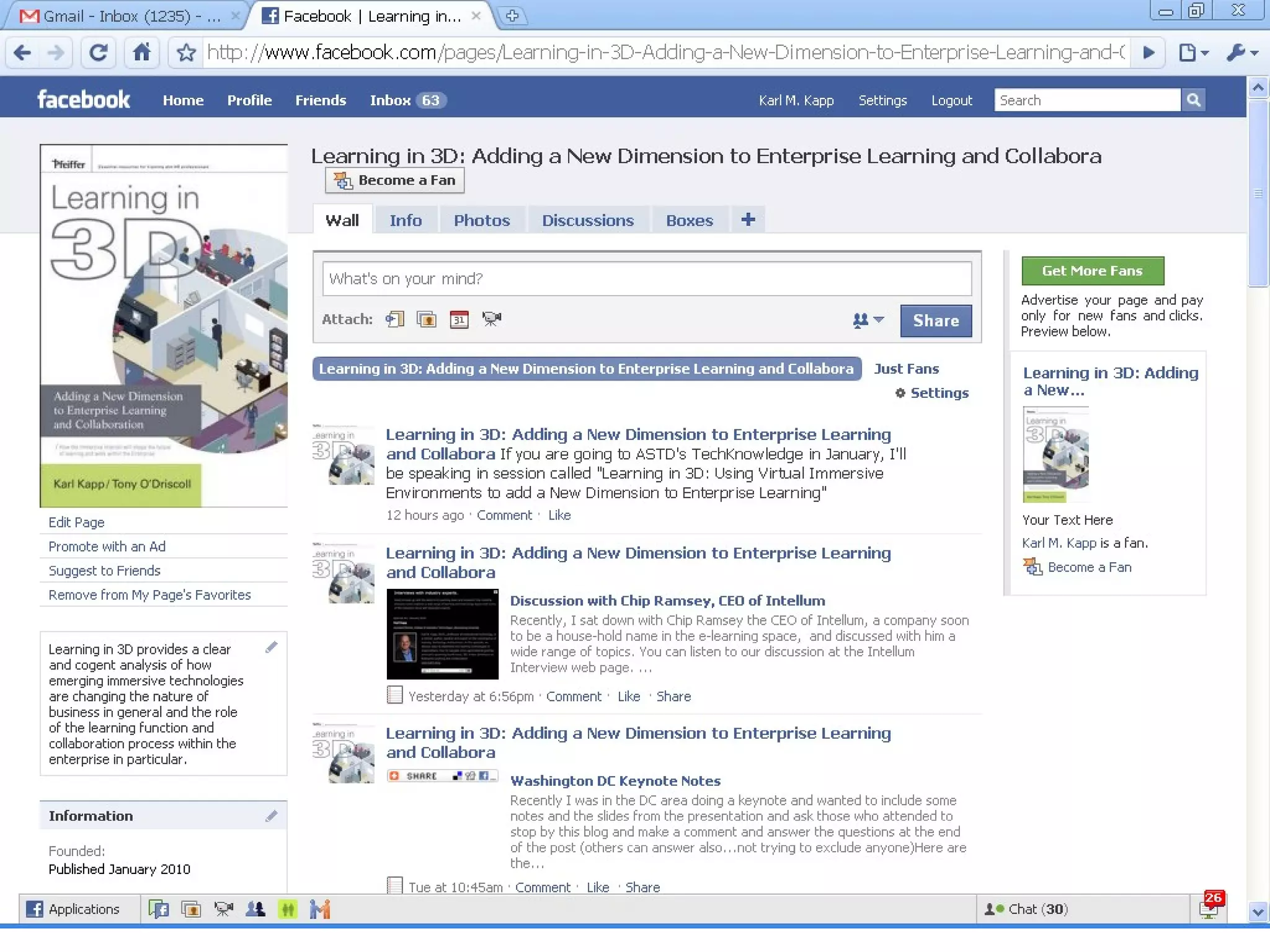Edit the Information section pencil icon
The image size is (1270, 952).
pos(271,816)
